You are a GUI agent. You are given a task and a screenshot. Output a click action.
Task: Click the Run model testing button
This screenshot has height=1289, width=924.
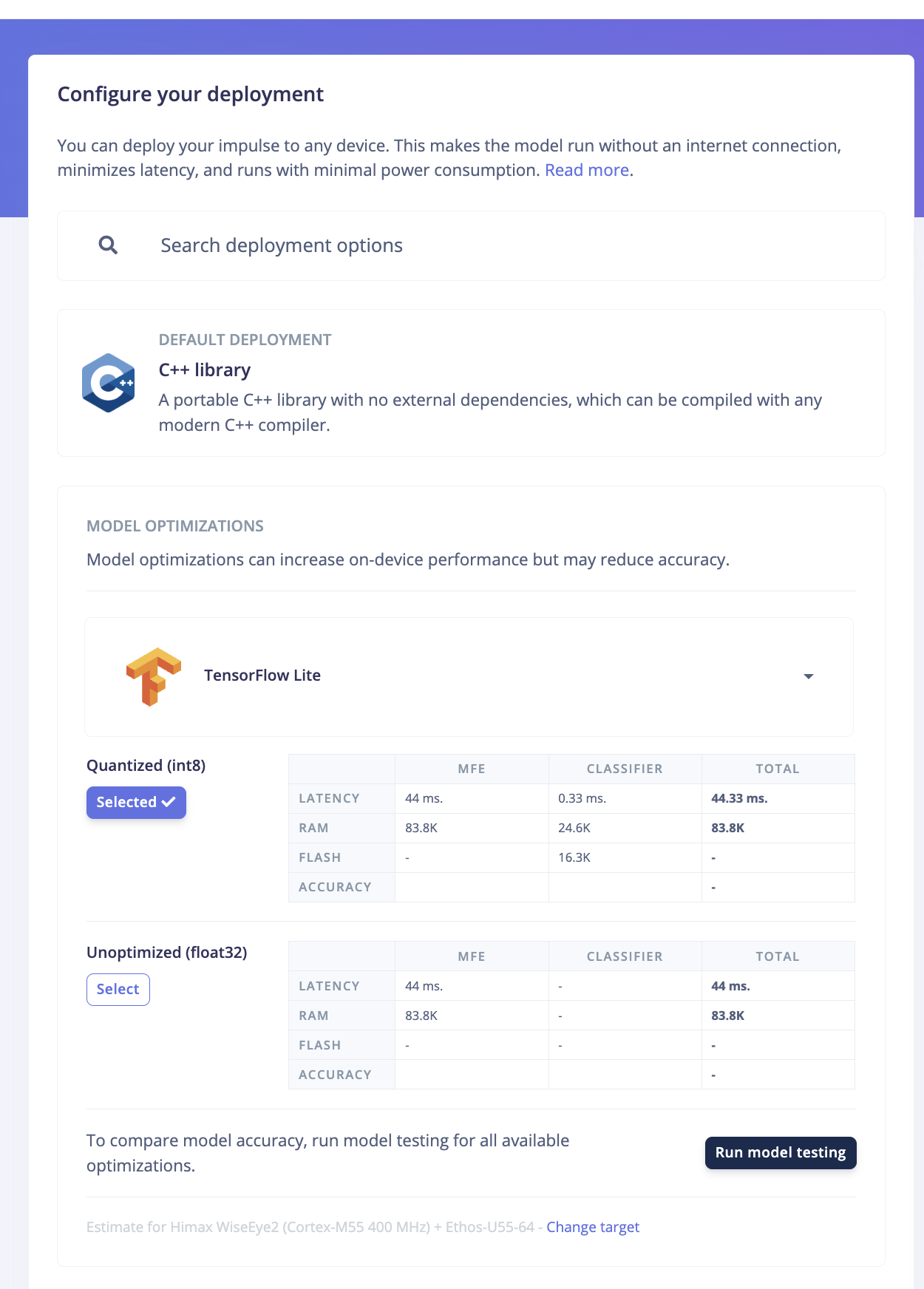(781, 1153)
